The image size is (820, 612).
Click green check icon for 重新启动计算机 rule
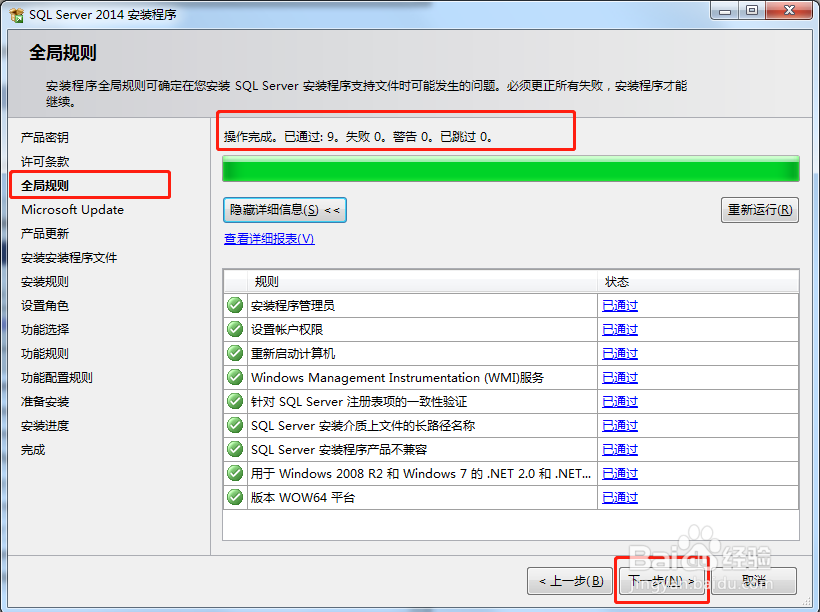coord(235,353)
